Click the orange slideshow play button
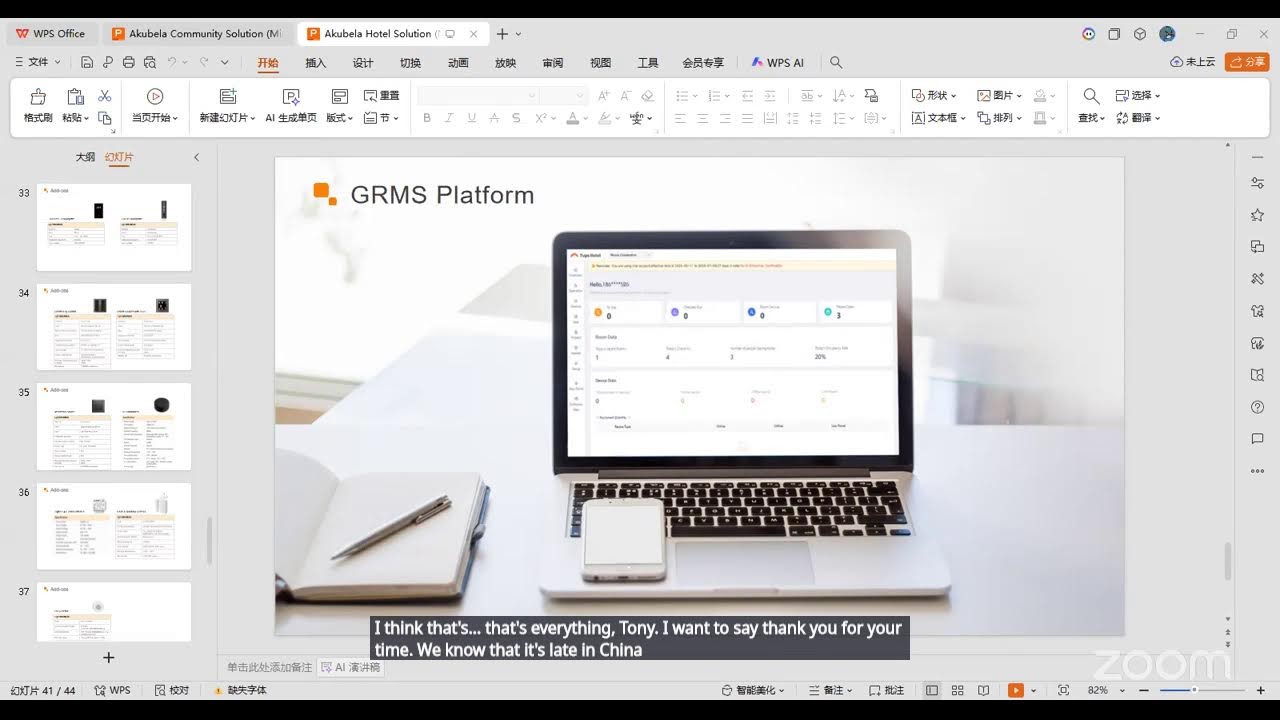 [1016, 690]
